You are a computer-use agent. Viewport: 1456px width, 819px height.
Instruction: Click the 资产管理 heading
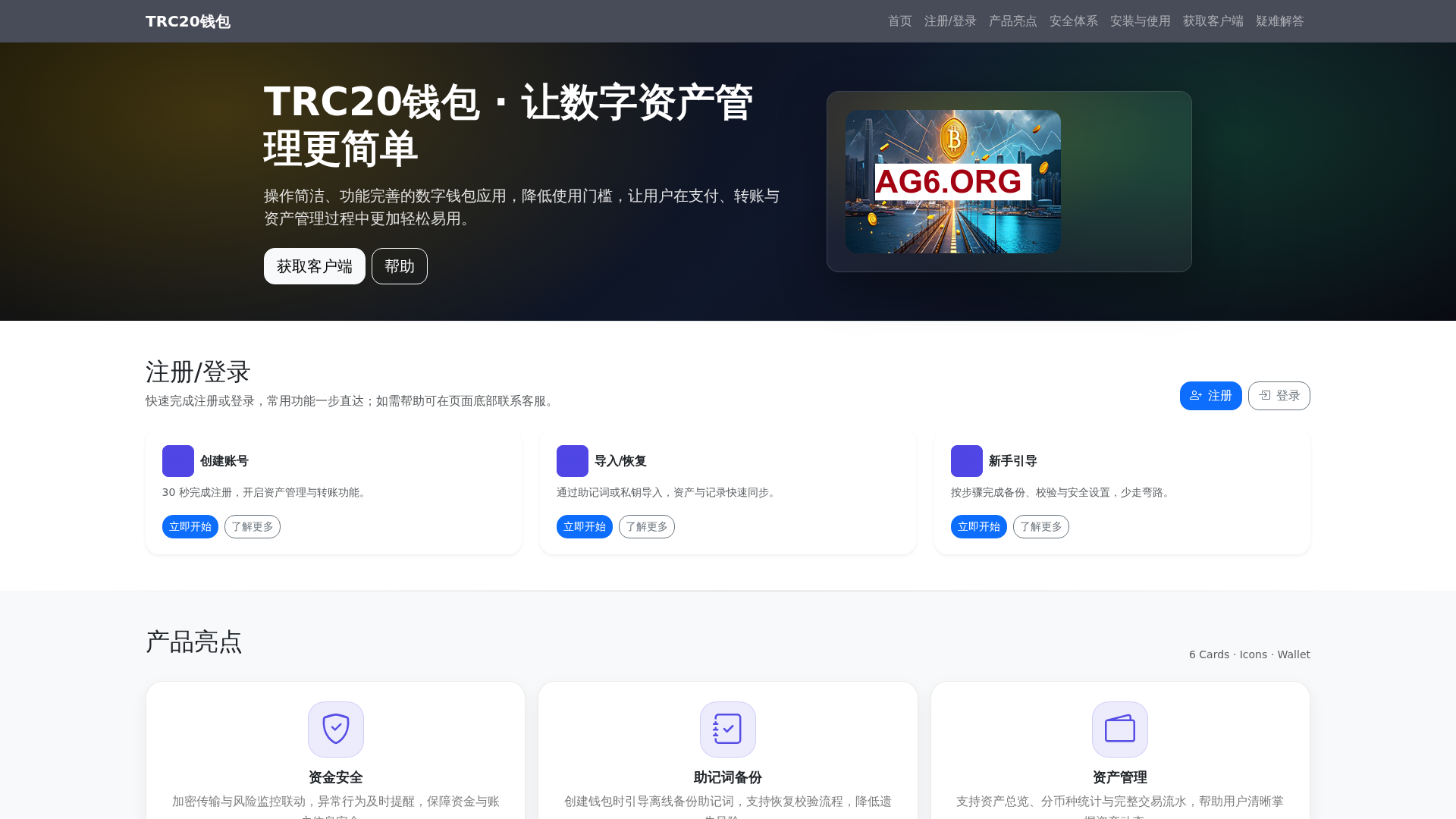[1120, 777]
